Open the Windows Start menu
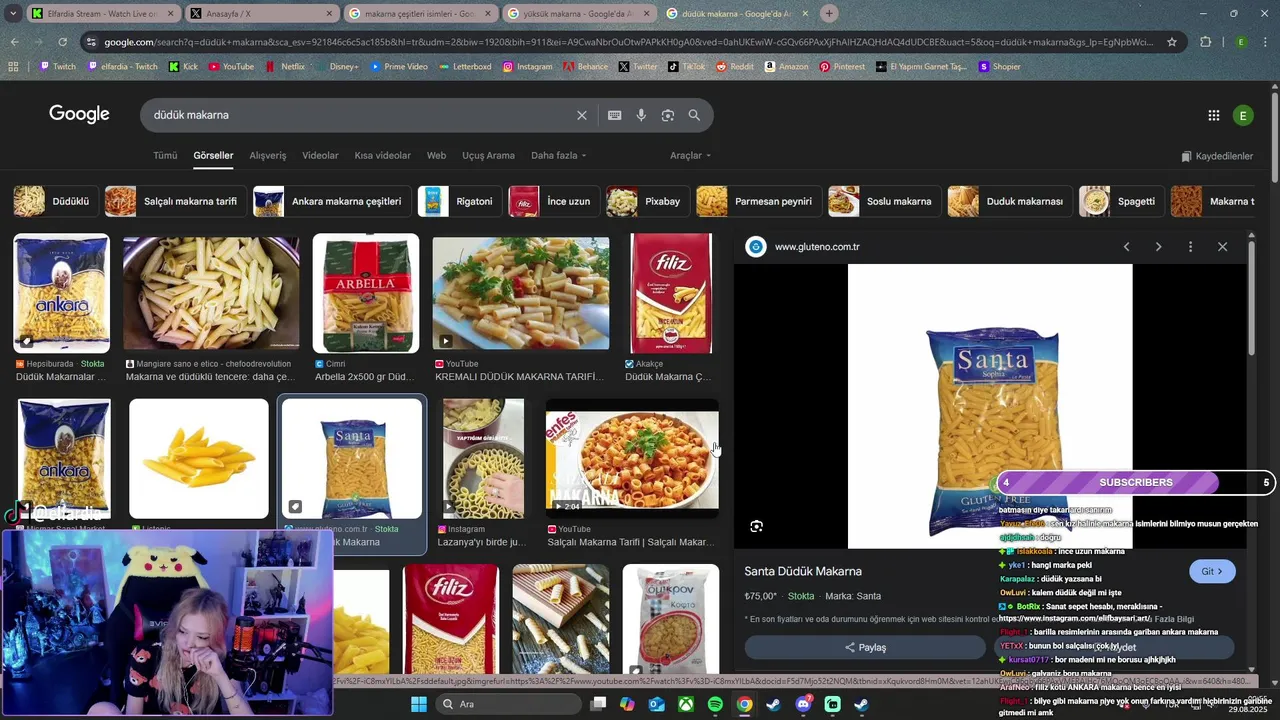The image size is (1280, 720). pos(418,704)
